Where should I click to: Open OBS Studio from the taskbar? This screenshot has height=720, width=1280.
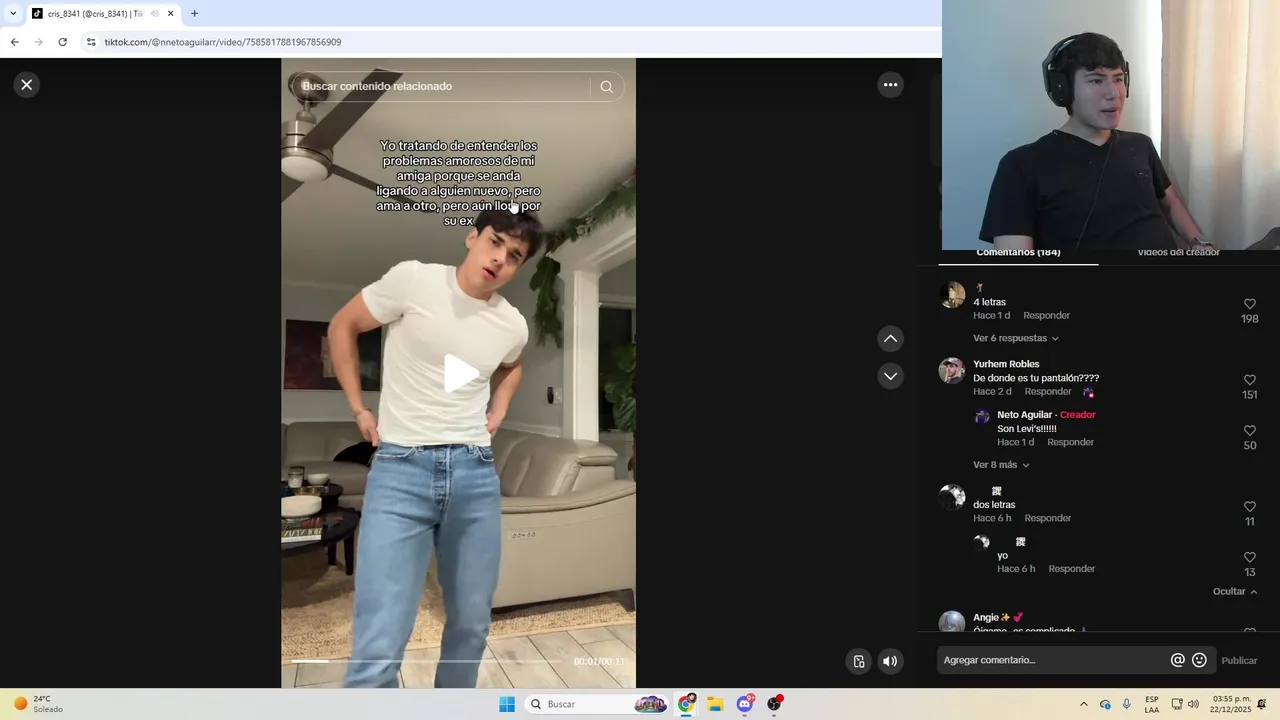click(774, 704)
